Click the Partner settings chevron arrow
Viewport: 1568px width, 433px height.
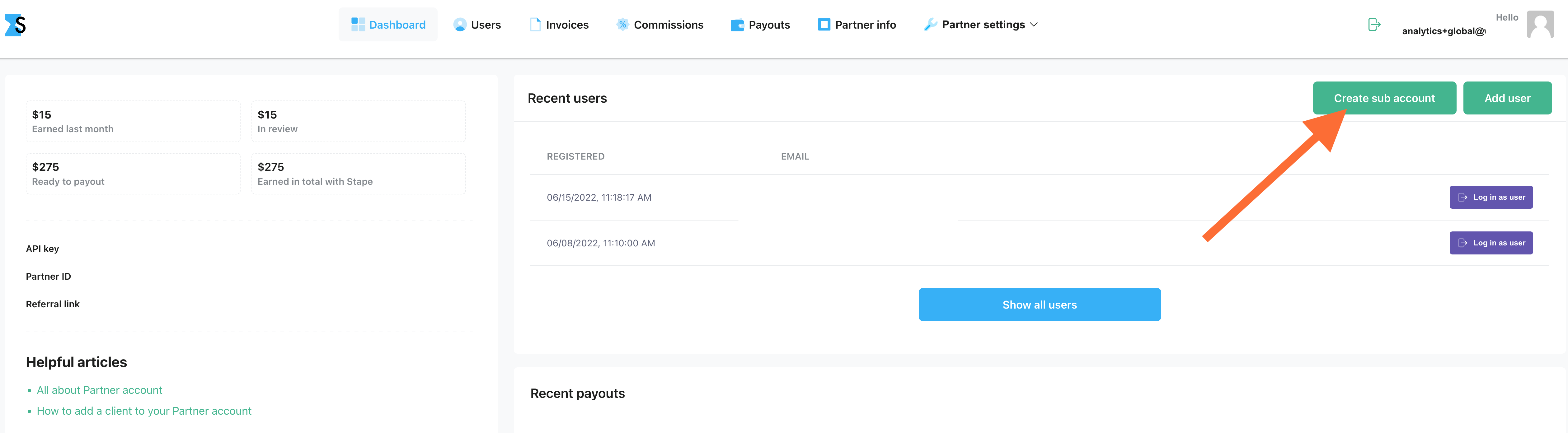tap(1034, 24)
